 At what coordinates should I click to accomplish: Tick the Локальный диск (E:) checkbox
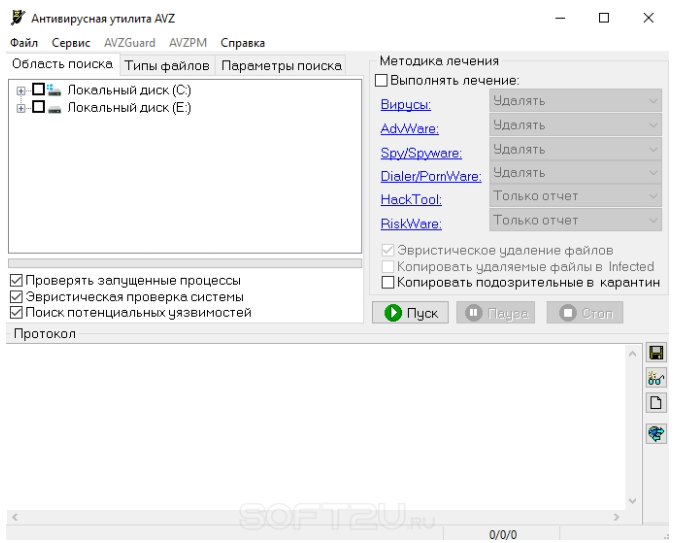coord(38,107)
